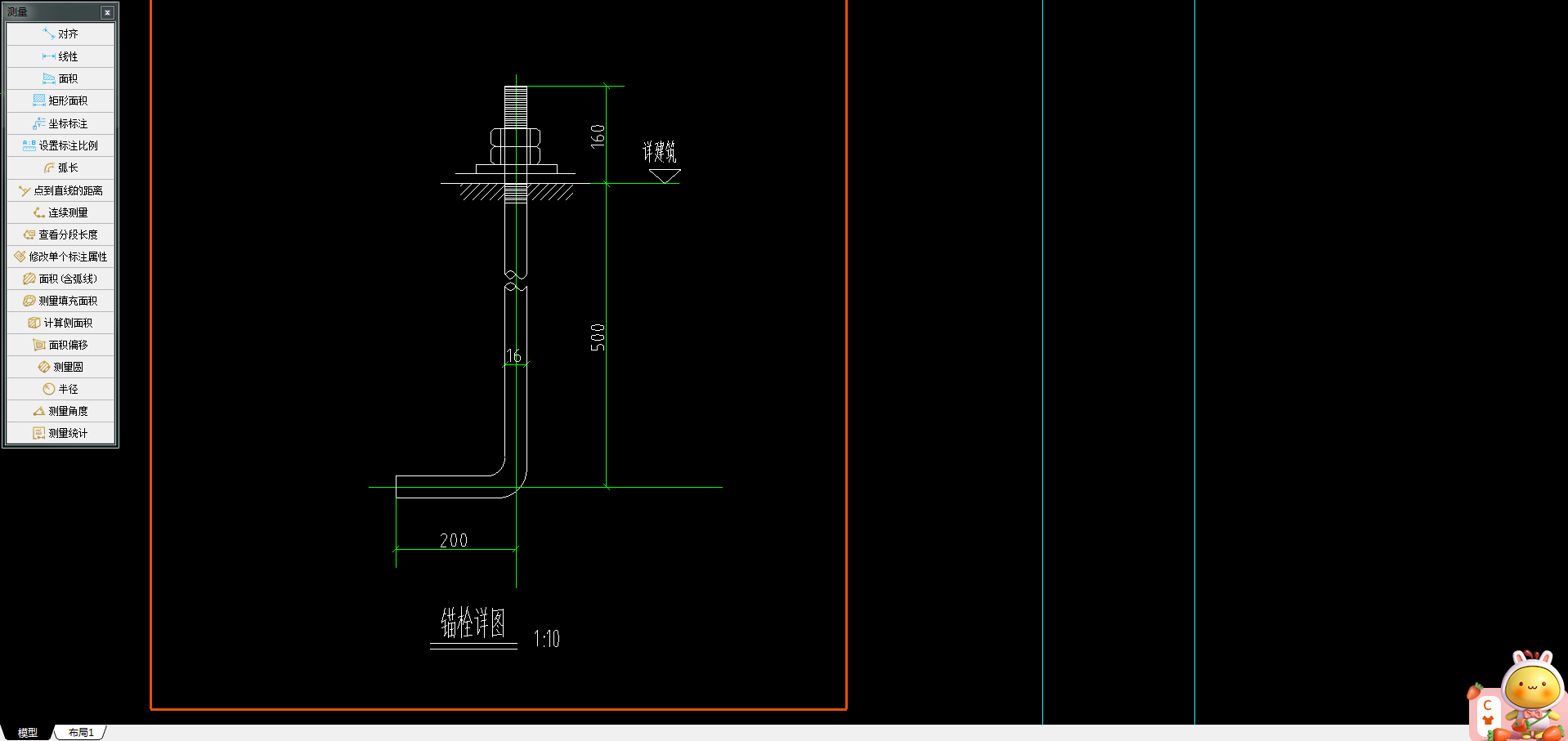Click the 16 bolt diameter dimension
The height and width of the screenshot is (741, 1568).
(x=513, y=355)
